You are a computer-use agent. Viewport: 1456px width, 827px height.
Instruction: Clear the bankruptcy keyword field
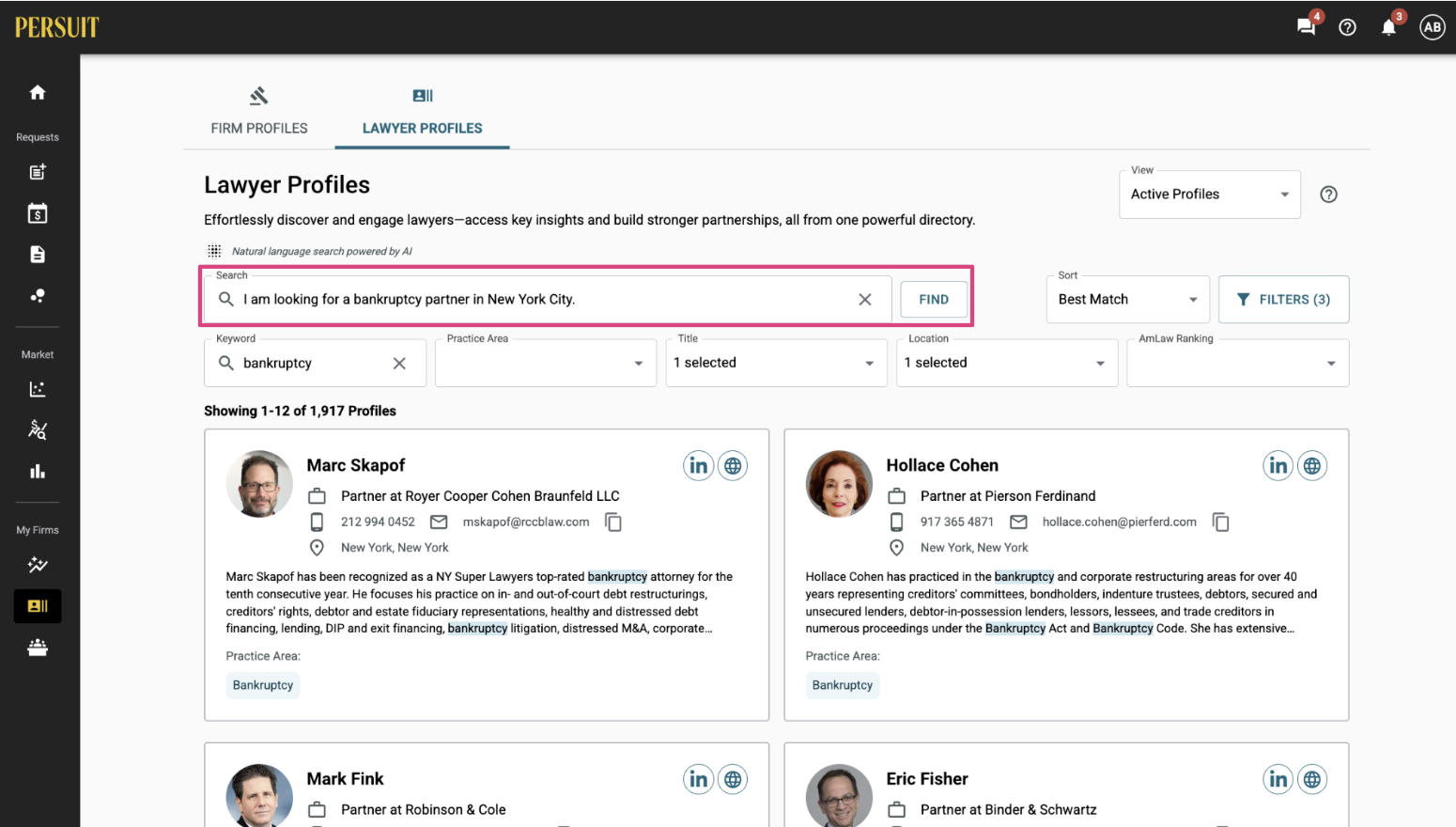click(x=399, y=363)
